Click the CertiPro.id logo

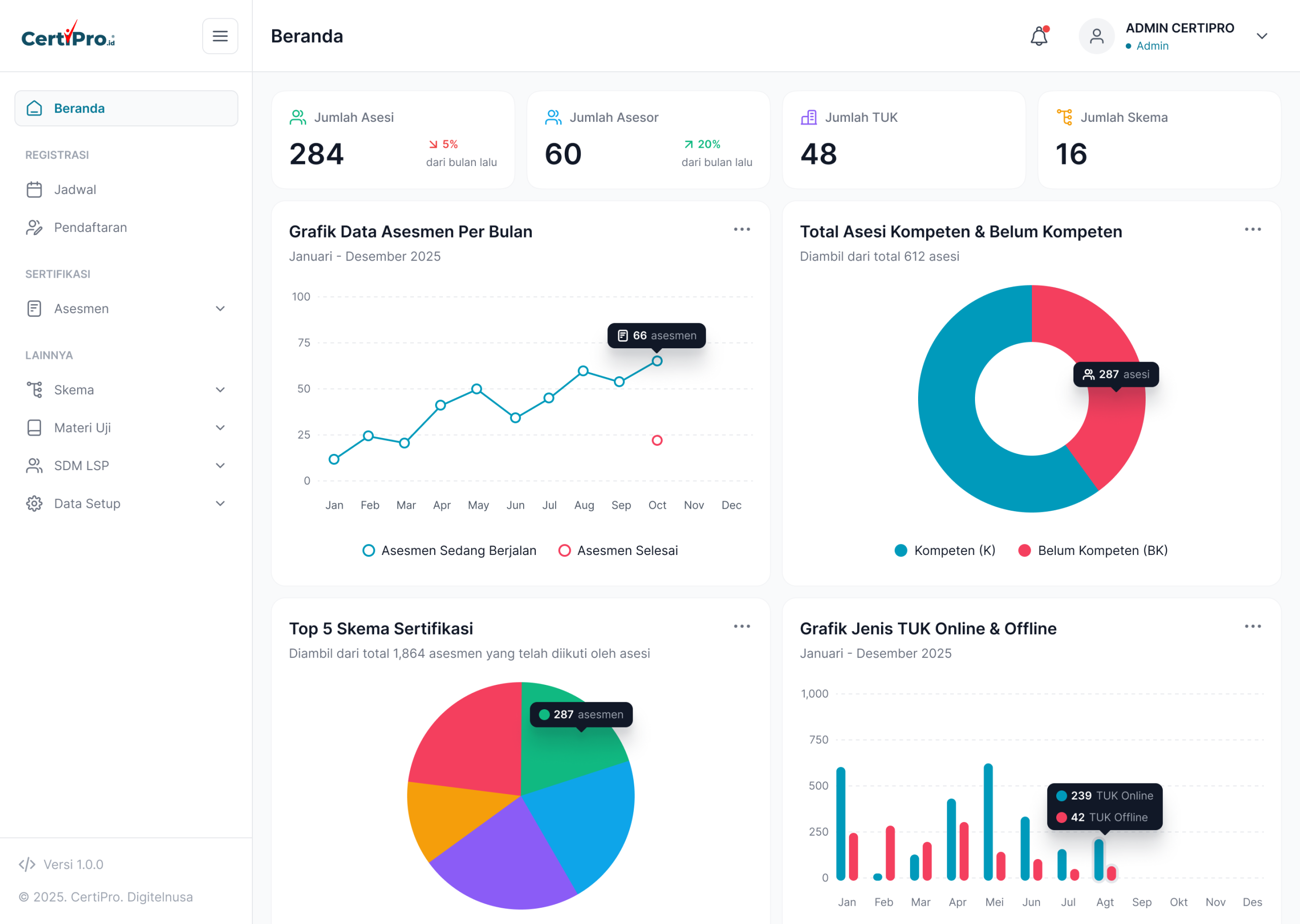coord(68,34)
